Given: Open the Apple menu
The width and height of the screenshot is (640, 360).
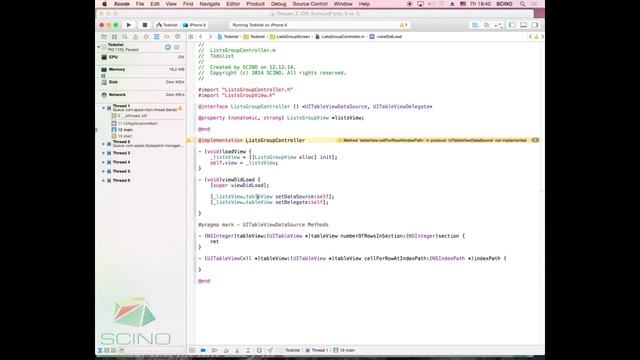Looking at the screenshot, I should (x=104, y=4).
